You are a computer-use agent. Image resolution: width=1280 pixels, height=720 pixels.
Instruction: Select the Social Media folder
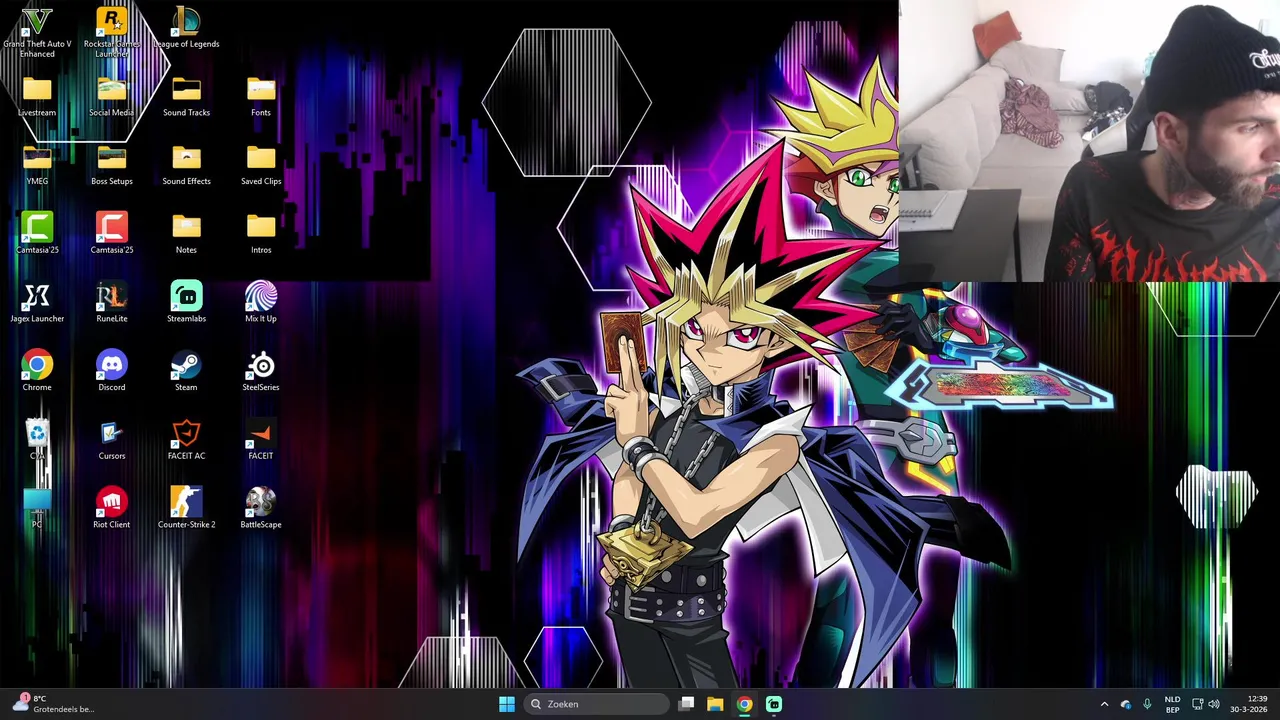coord(112,97)
